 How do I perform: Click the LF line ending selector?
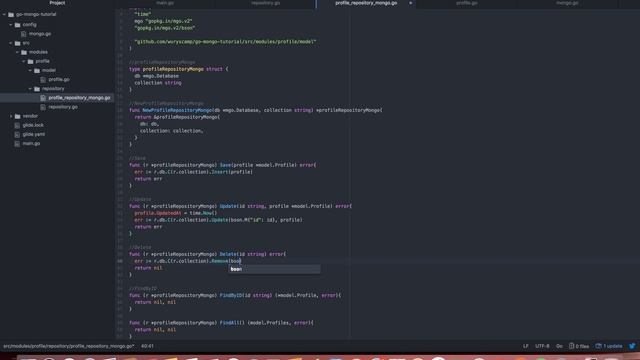coord(526,346)
